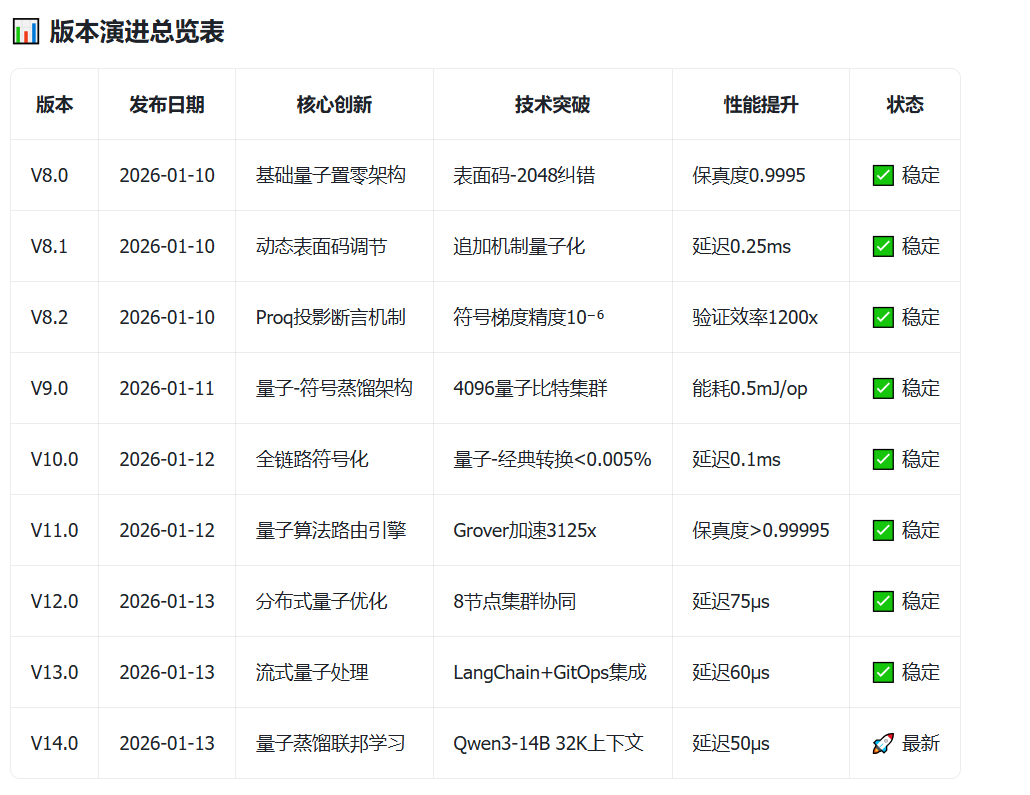Click the 量子-经典转换<0.005% cell
The image size is (1030, 795).
(552, 459)
